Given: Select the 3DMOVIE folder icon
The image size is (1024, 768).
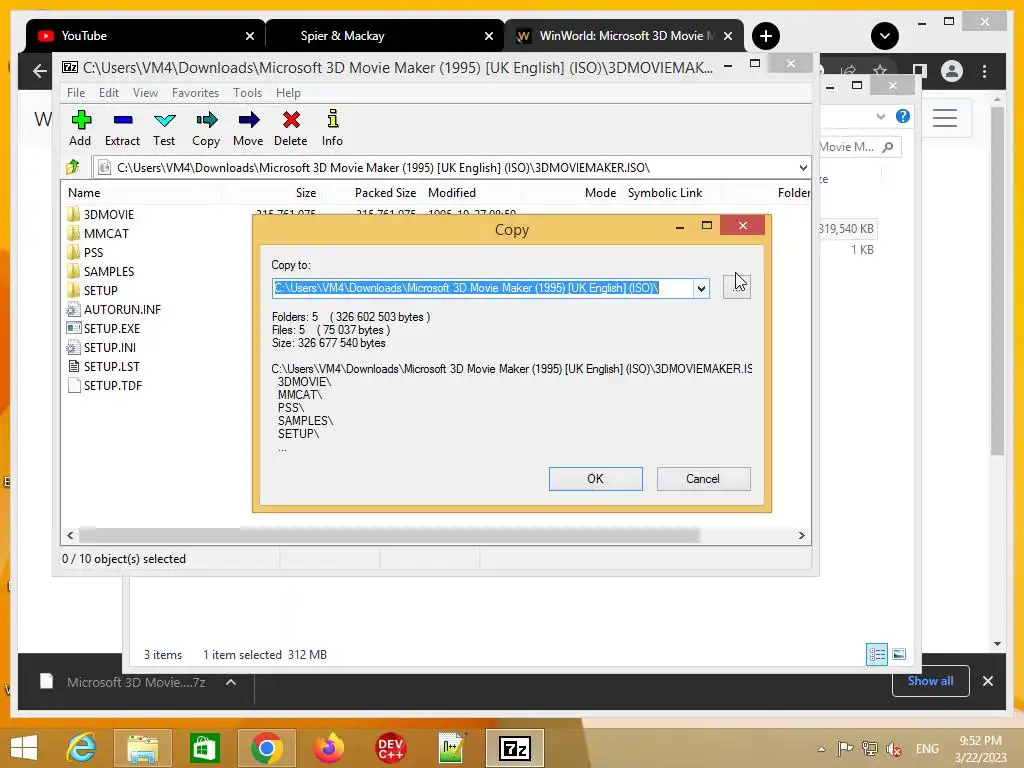Looking at the screenshot, I should click(73, 214).
